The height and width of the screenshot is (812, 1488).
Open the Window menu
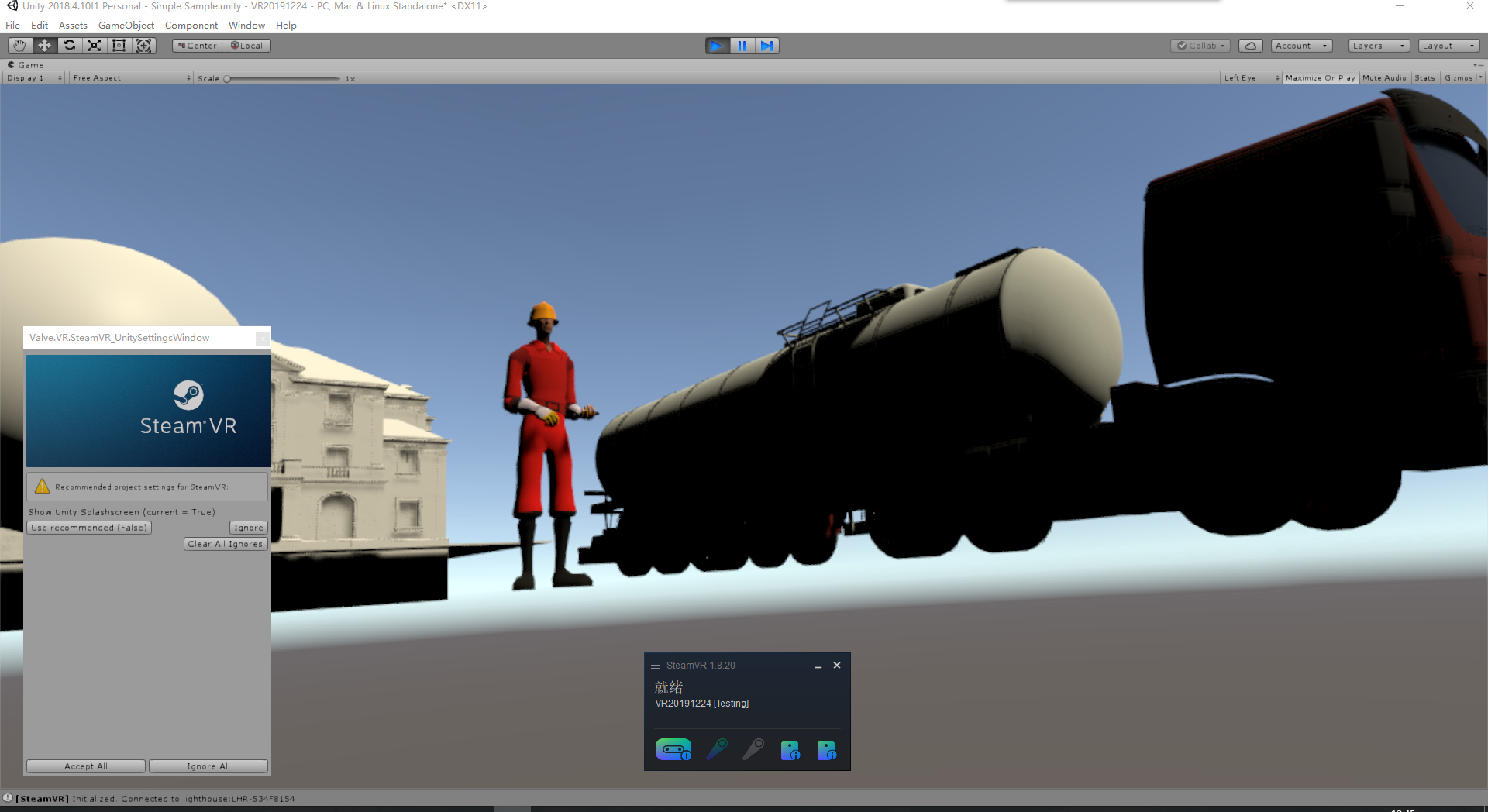(x=246, y=26)
